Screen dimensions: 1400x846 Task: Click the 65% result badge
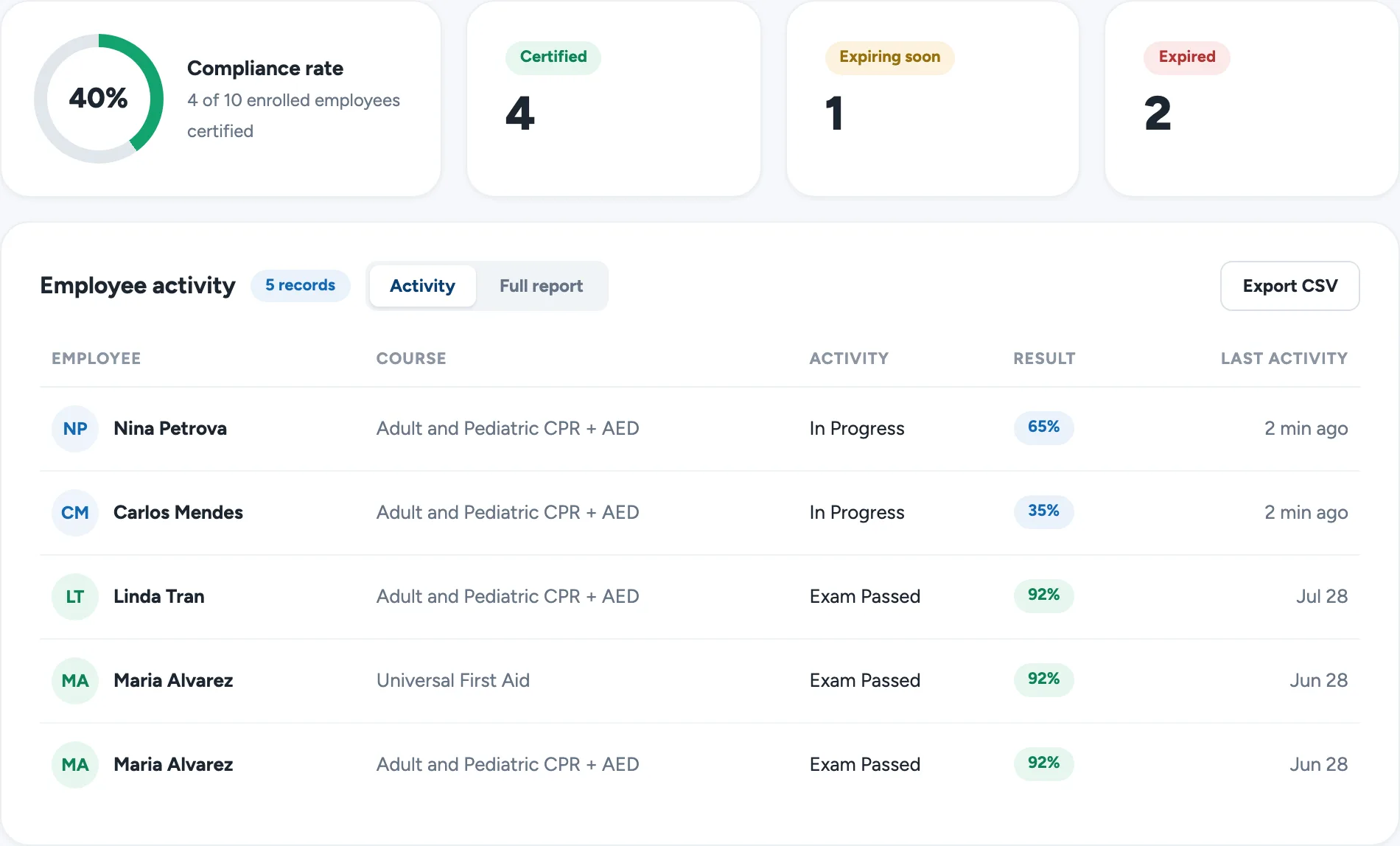1043,427
